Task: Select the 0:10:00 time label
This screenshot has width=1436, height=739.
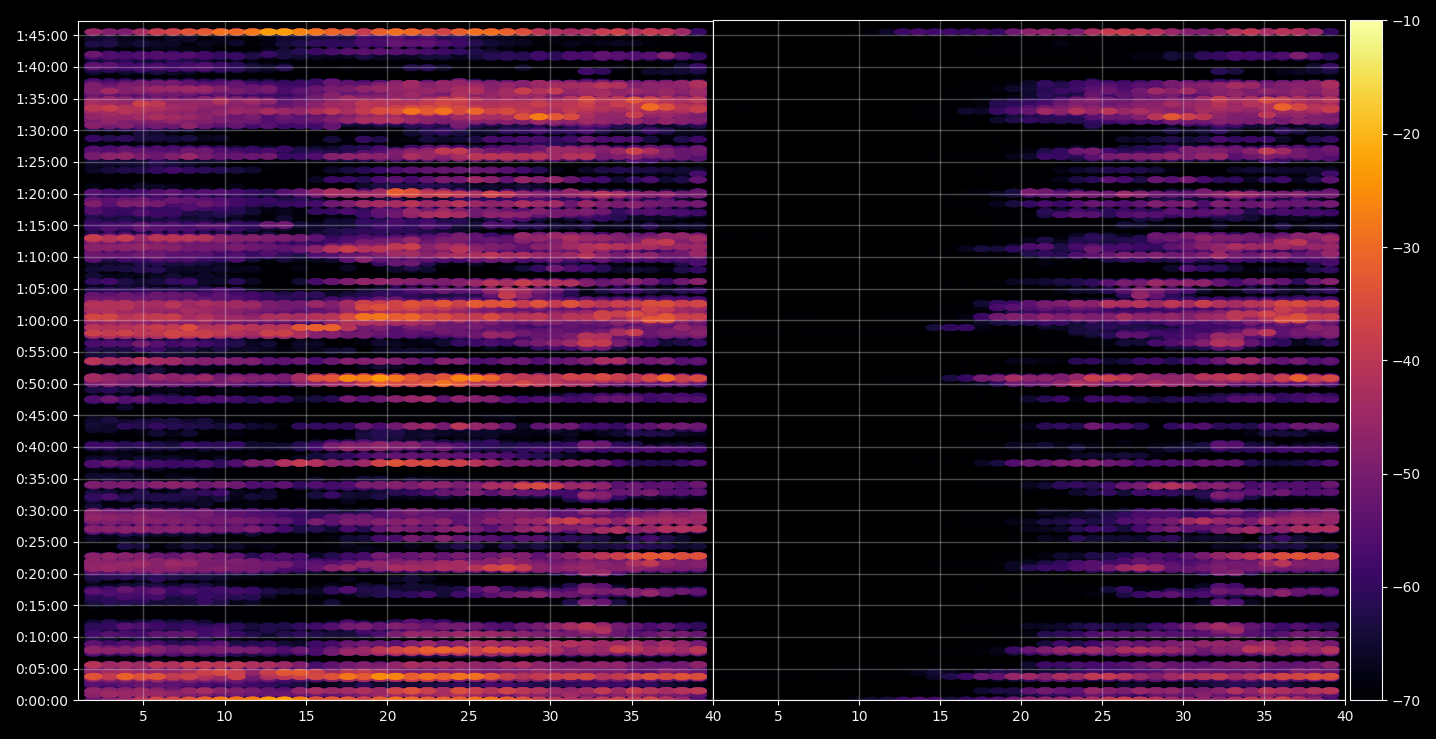Action: (x=42, y=637)
